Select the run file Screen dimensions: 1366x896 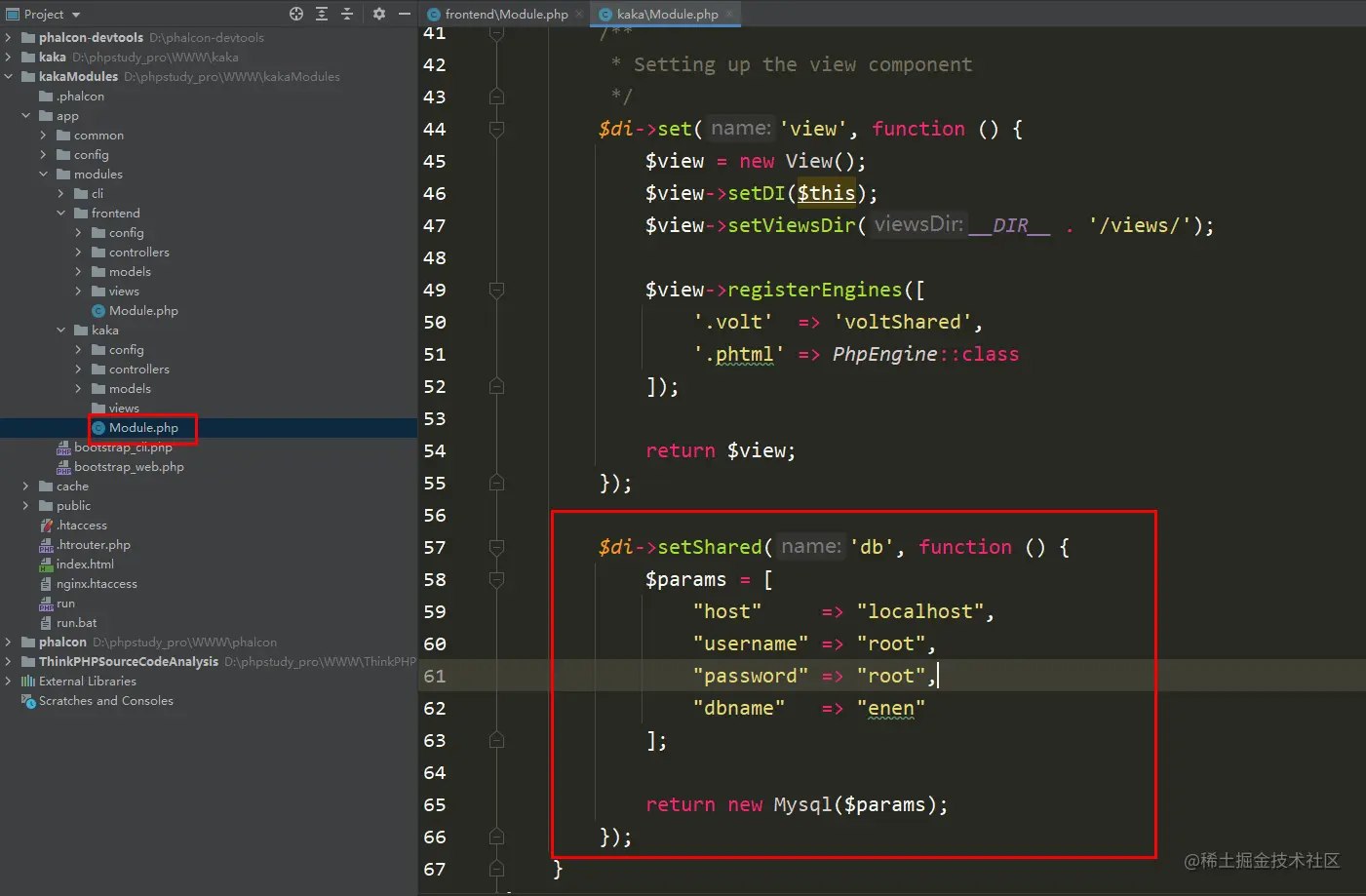(x=65, y=604)
